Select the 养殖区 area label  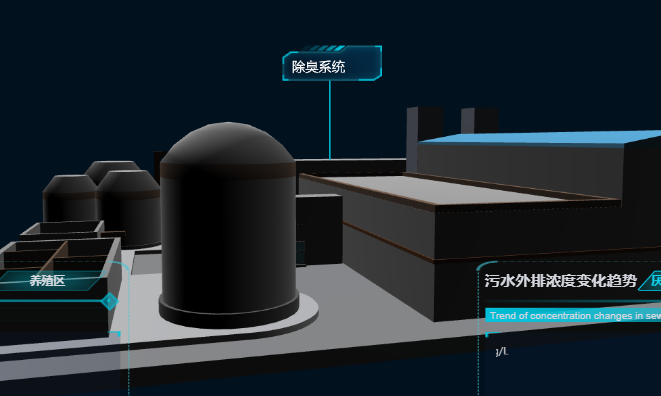(47, 280)
